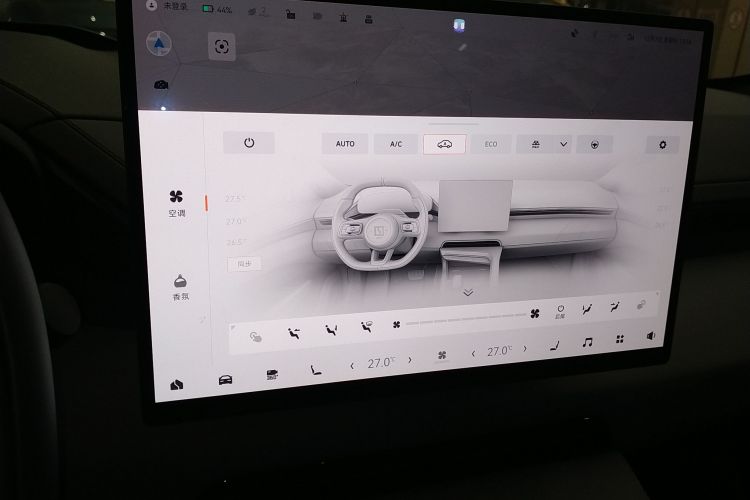Enable AUTO climate mode
The height and width of the screenshot is (500, 750).
[345, 144]
